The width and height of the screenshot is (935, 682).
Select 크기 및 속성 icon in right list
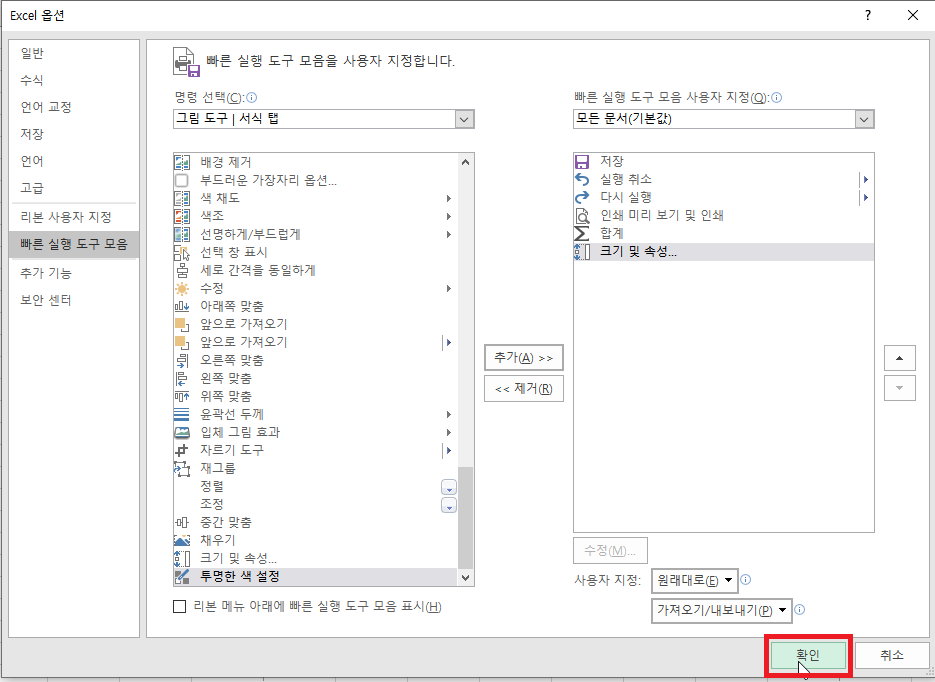click(x=581, y=252)
